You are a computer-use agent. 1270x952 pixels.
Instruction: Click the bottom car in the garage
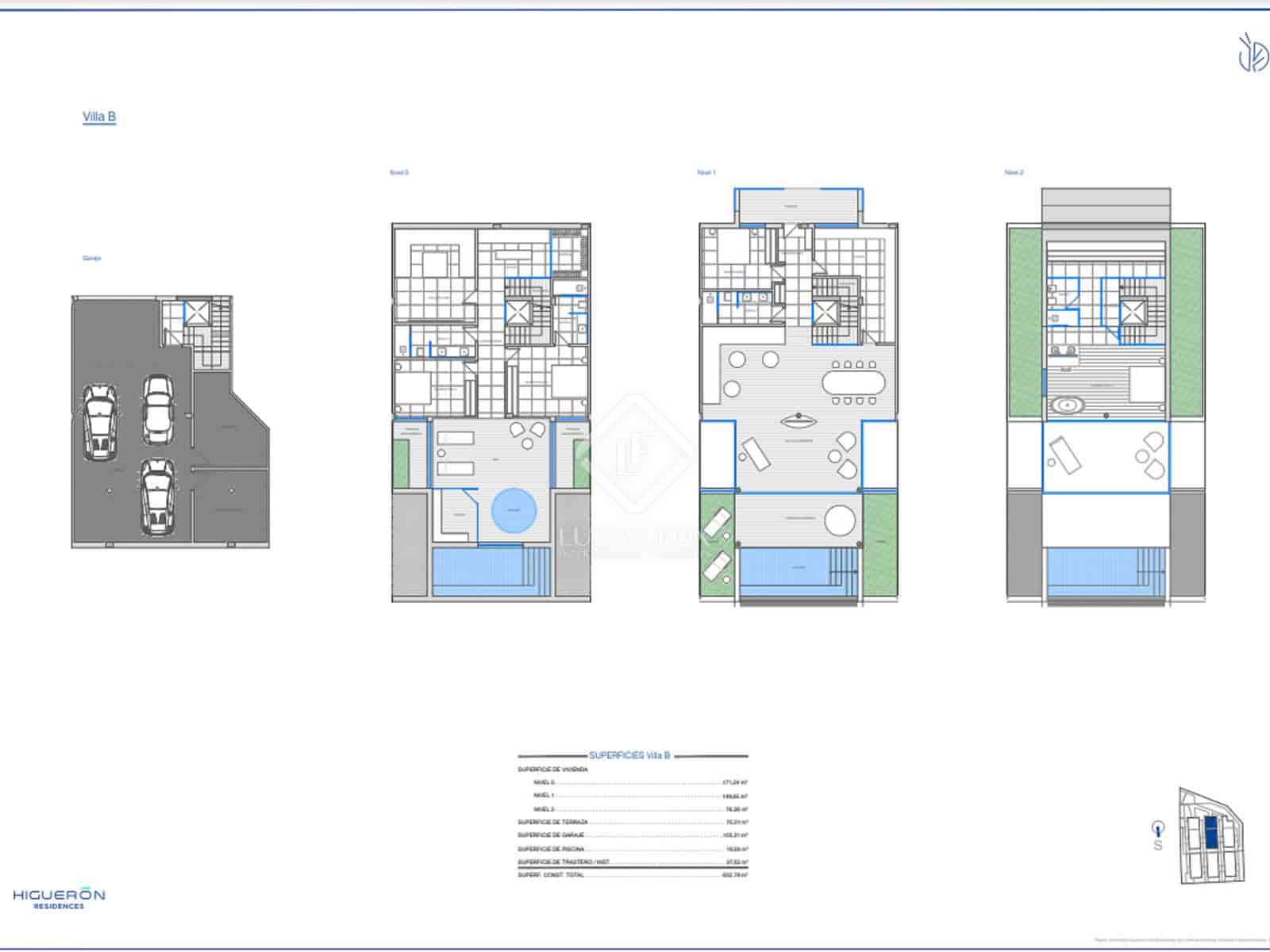(156, 497)
